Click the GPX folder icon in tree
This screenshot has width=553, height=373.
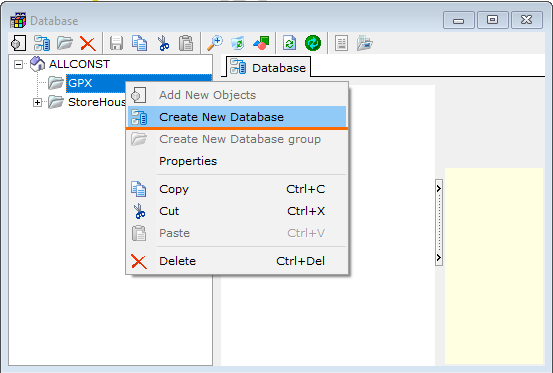coord(56,83)
